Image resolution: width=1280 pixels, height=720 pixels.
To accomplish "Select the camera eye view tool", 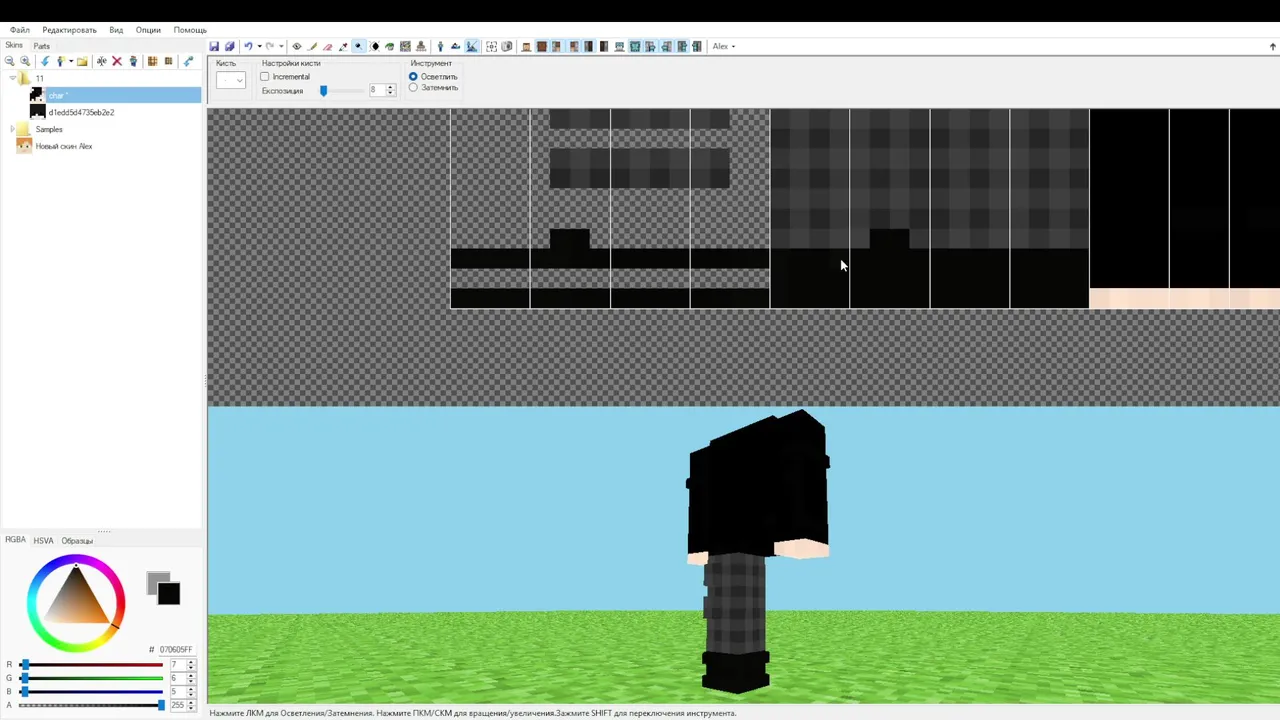I will point(297,46).
